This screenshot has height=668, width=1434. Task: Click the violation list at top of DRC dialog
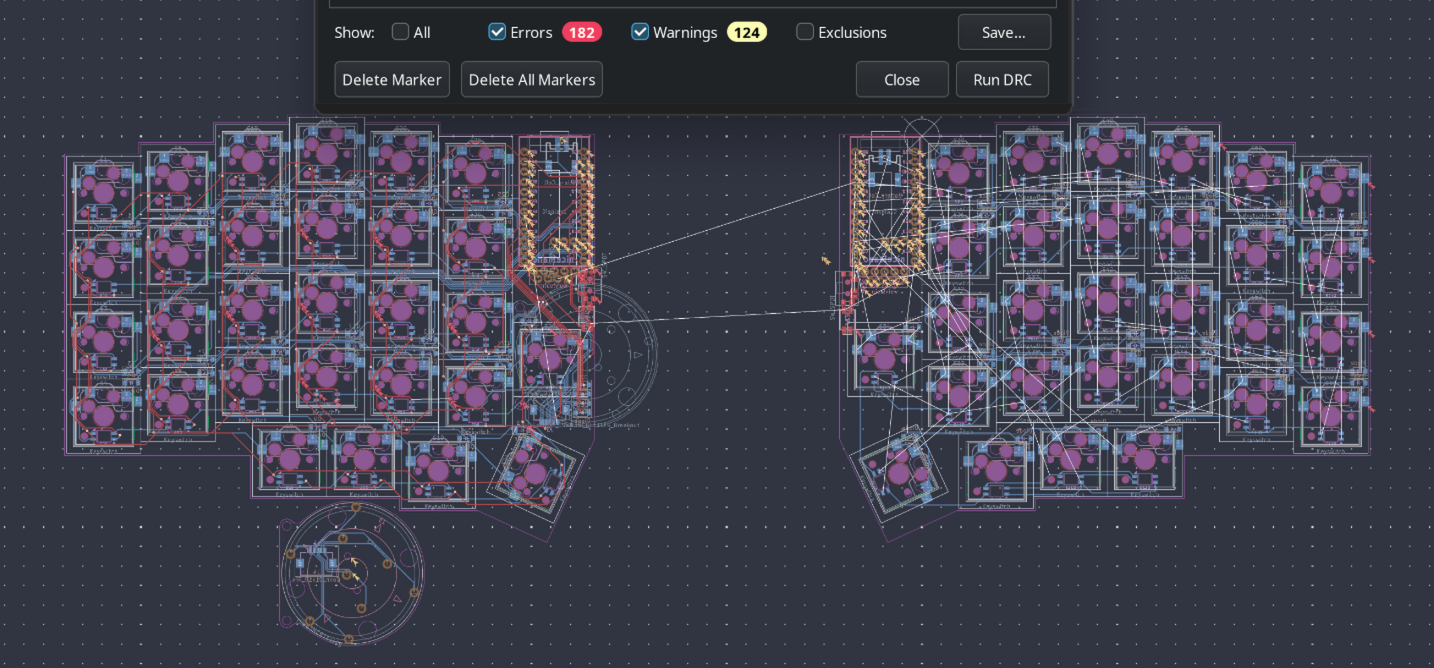693,4
